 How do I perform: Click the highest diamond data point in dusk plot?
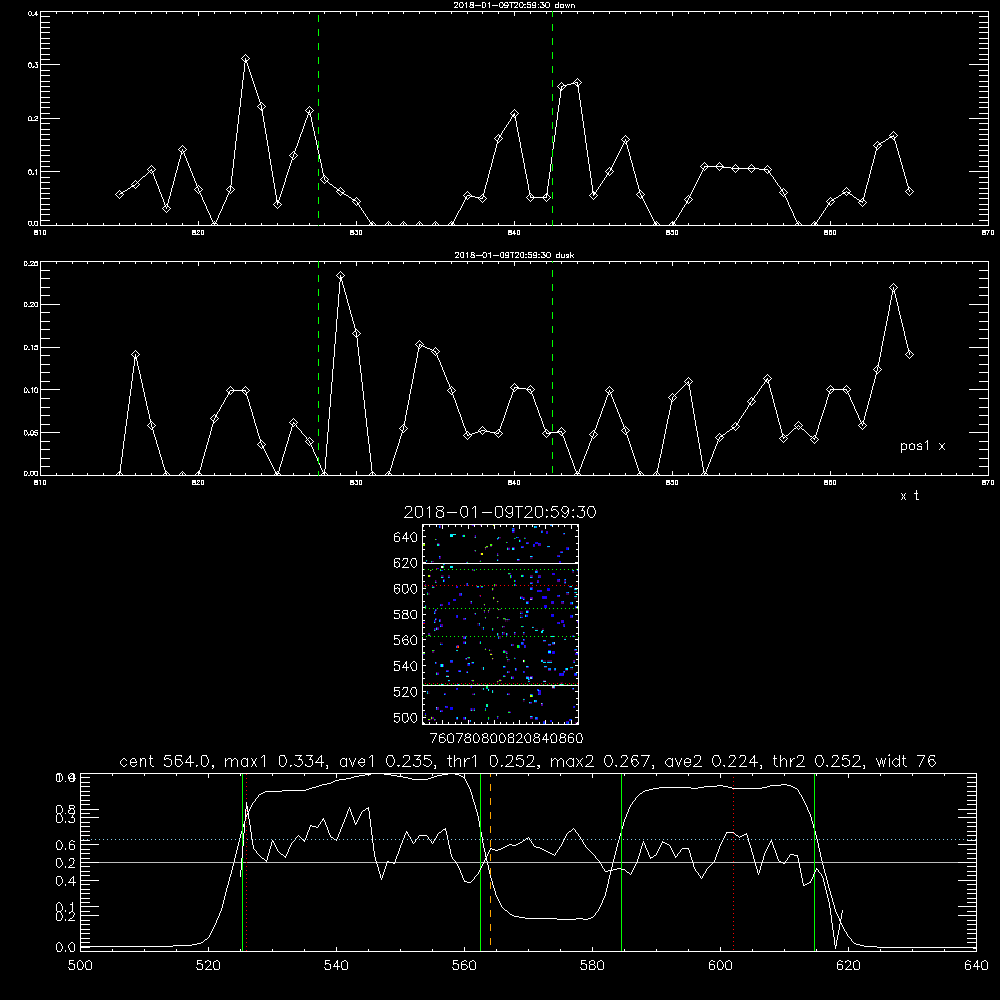click(x=341, y=276)
